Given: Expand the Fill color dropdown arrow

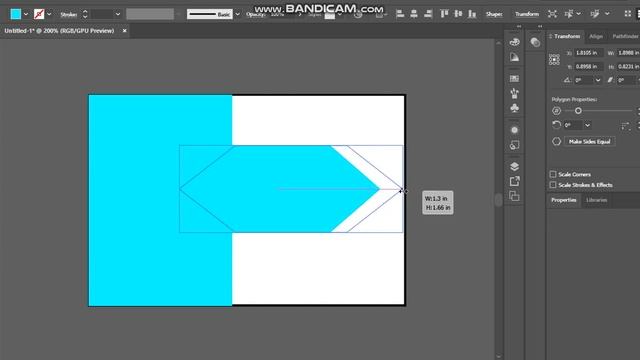Looking at the screenshot, I should (26, 14).
